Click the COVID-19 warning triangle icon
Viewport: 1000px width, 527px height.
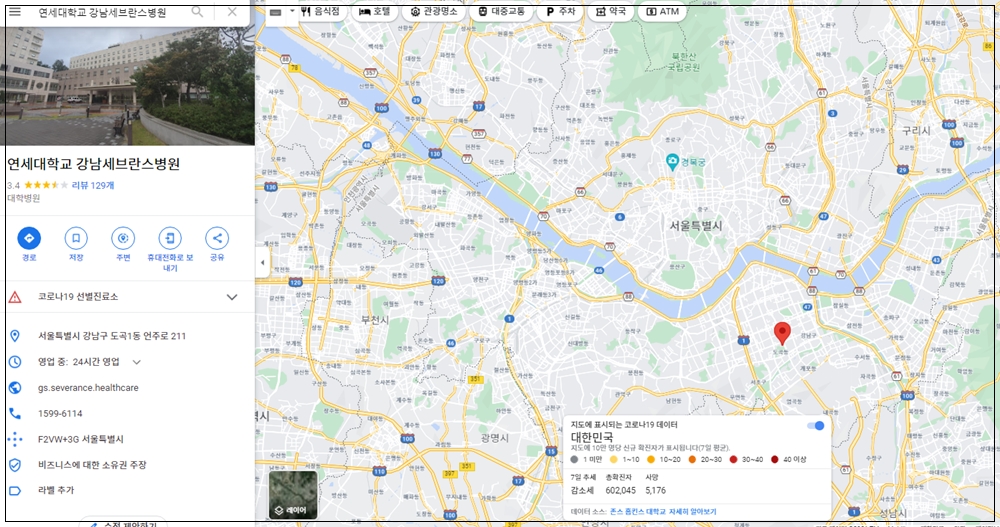15,297
